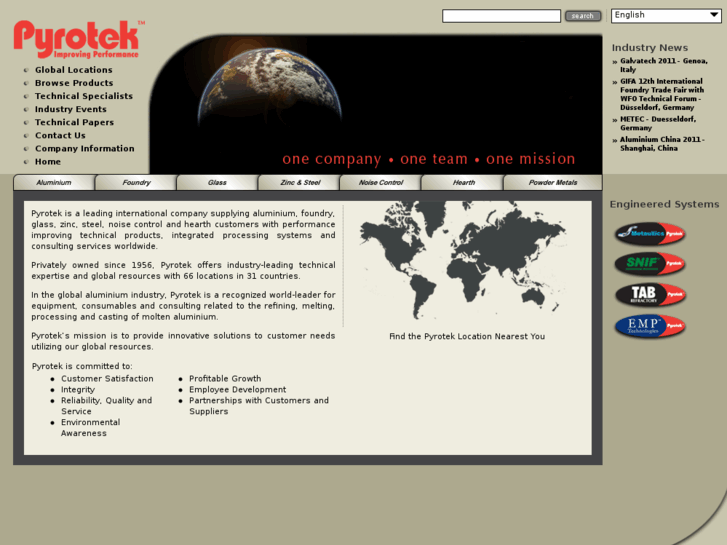Open GIFA 12th International Foundry news
Screen dimensions: 727x545
662,94
